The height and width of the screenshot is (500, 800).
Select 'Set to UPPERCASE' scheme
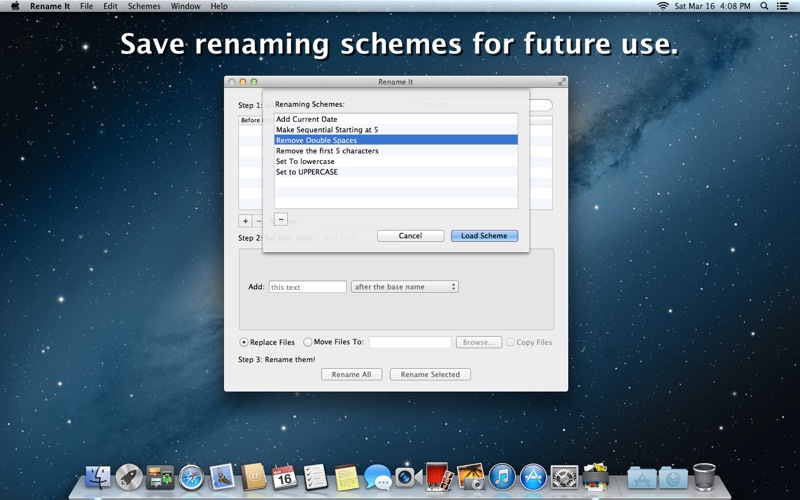396,172
